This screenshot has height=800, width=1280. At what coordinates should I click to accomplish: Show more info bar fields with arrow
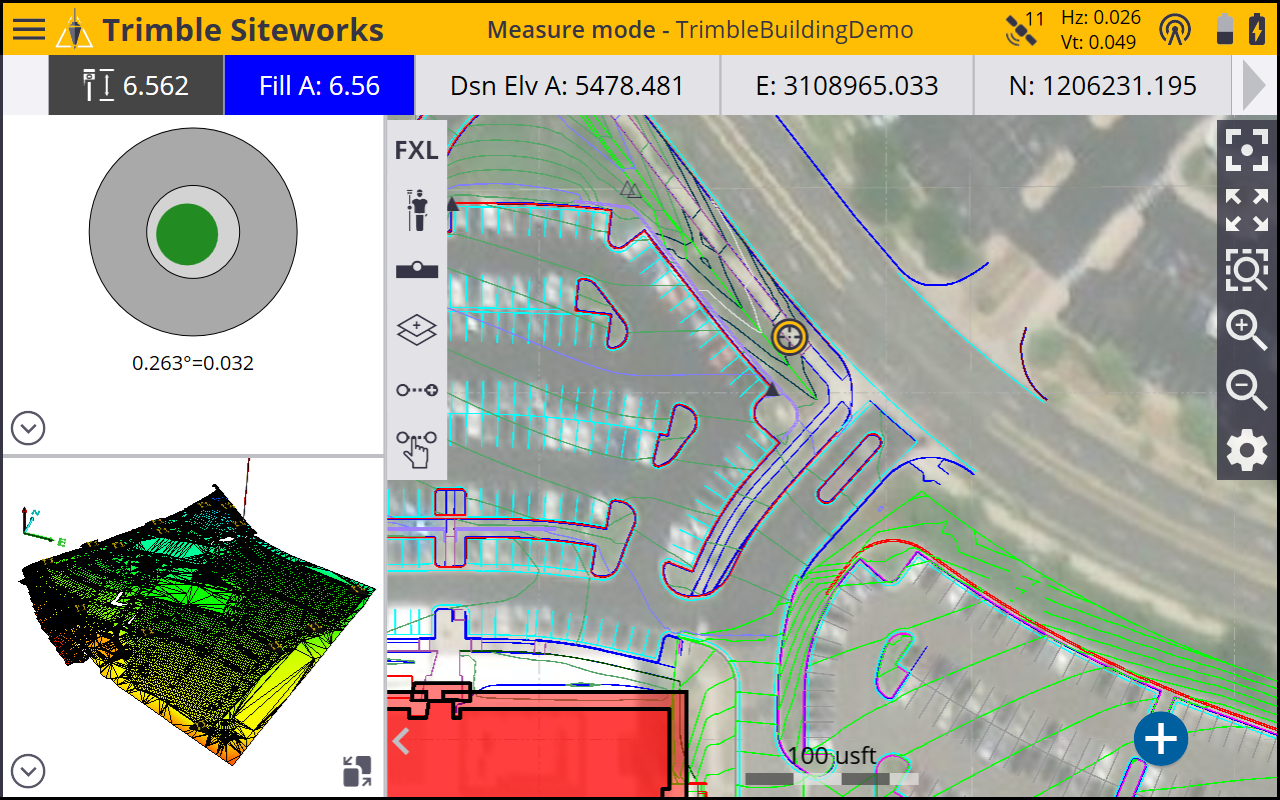pos(1254,86)
